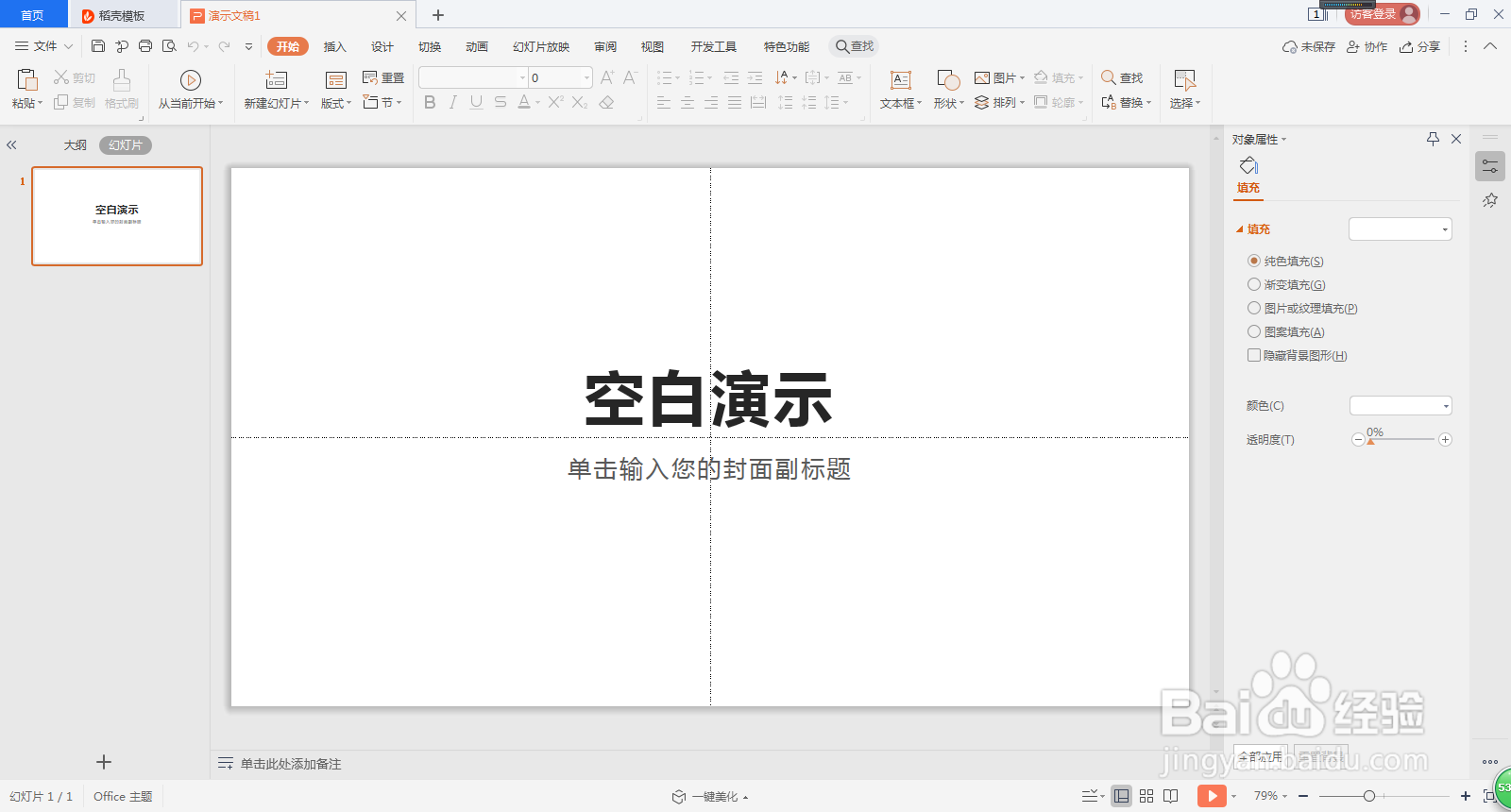This screenshot has height=812, width=1511.
Task: Click the Print Preview icon
Action: pos(169,46)
